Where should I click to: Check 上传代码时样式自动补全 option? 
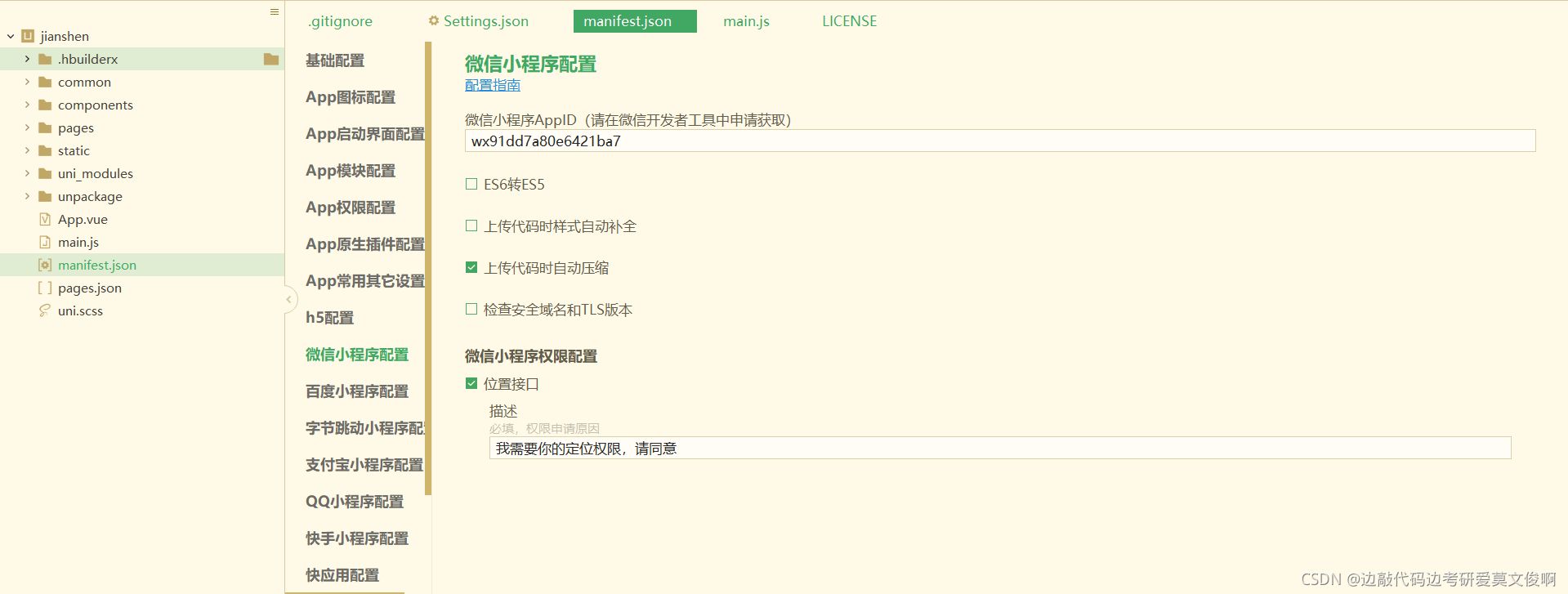pos(471,226)
